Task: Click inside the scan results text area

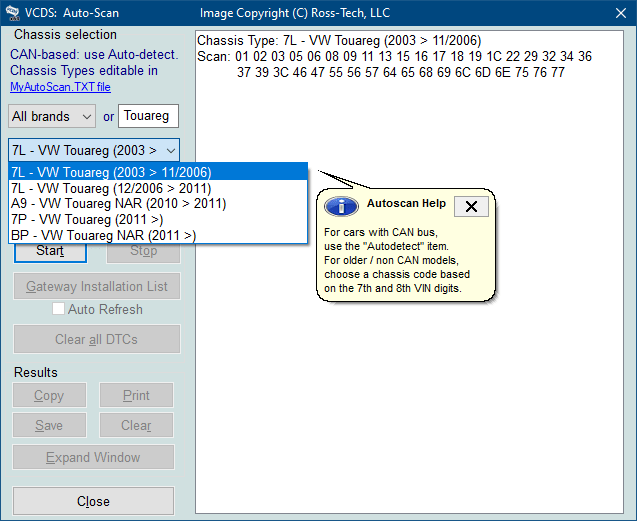Action: 410,300
